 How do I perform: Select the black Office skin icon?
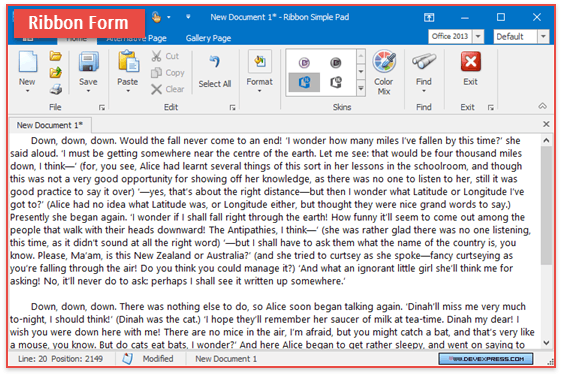pyautogui.click(x=335, y=82)
